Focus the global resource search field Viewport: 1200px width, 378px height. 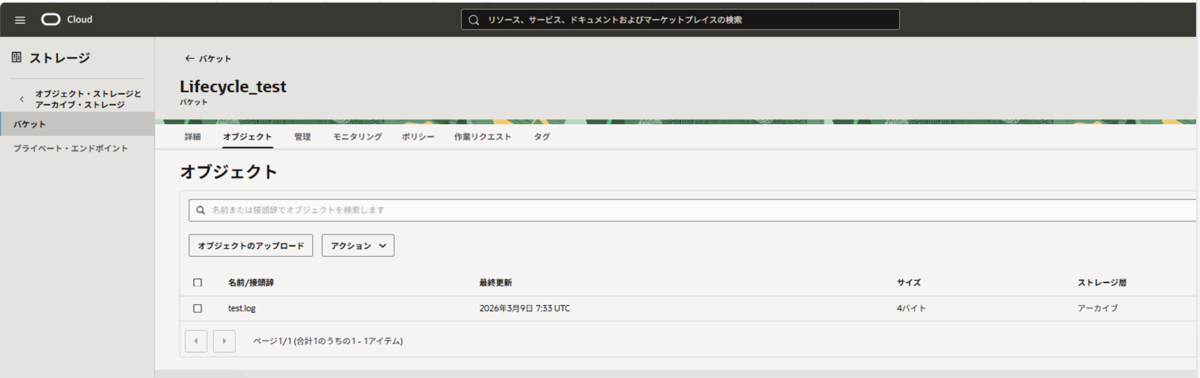[680, 20]
